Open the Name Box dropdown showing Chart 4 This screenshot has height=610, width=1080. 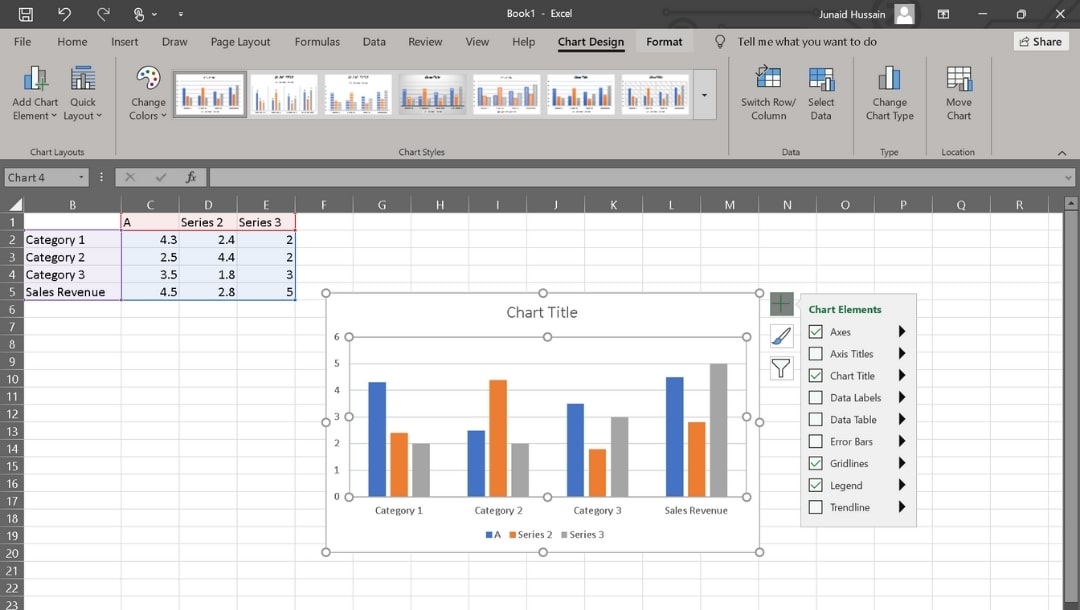79,177
